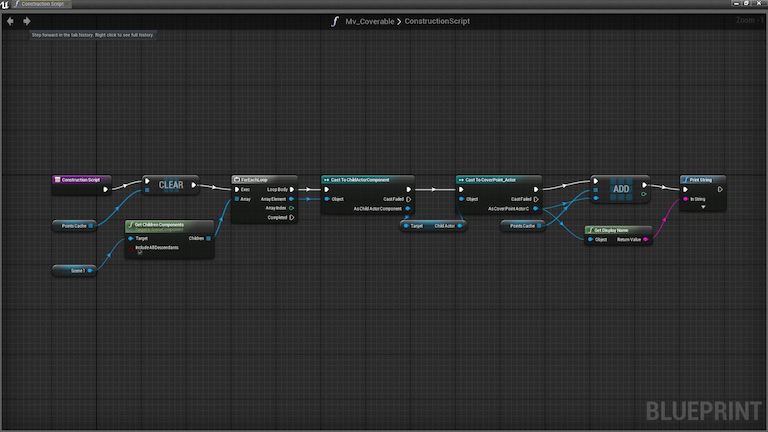The width and height of the screenshot is (768, 432).
Task: Click the Loop Body exec output pin
Action: coord(292,190)
